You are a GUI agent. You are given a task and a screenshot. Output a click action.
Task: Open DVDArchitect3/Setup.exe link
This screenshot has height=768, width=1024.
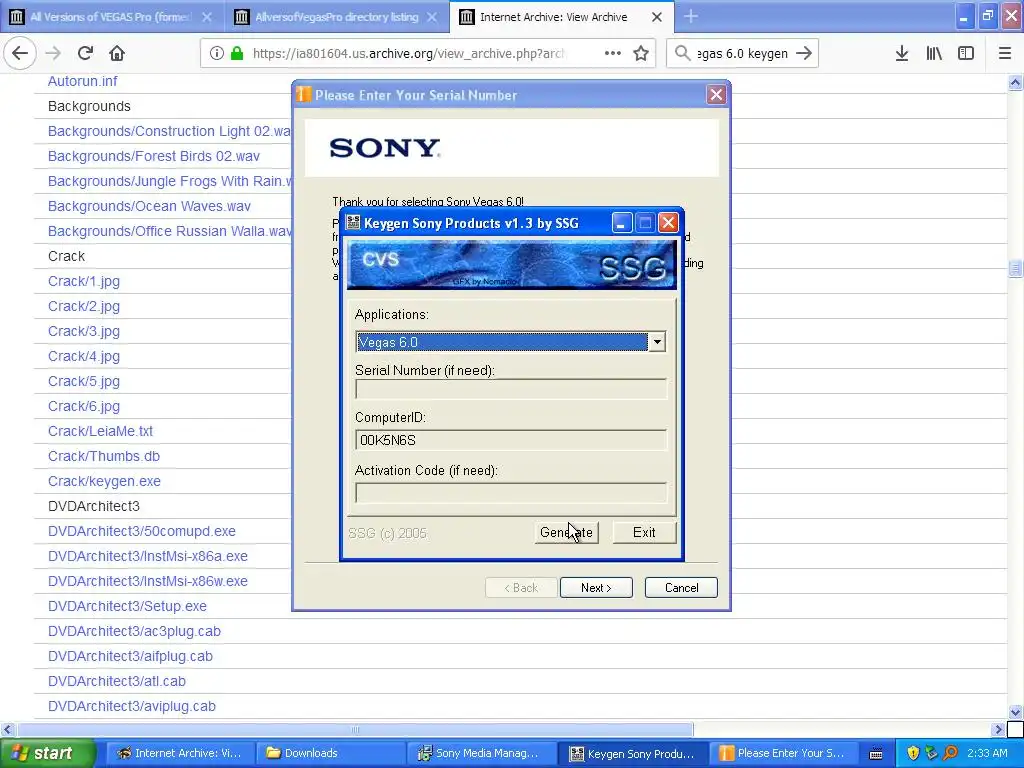(127, 606)
